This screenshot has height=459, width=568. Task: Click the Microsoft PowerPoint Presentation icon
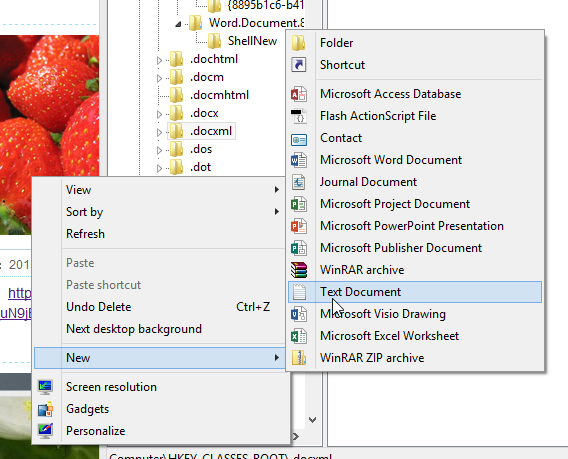(x=299, y=226)
